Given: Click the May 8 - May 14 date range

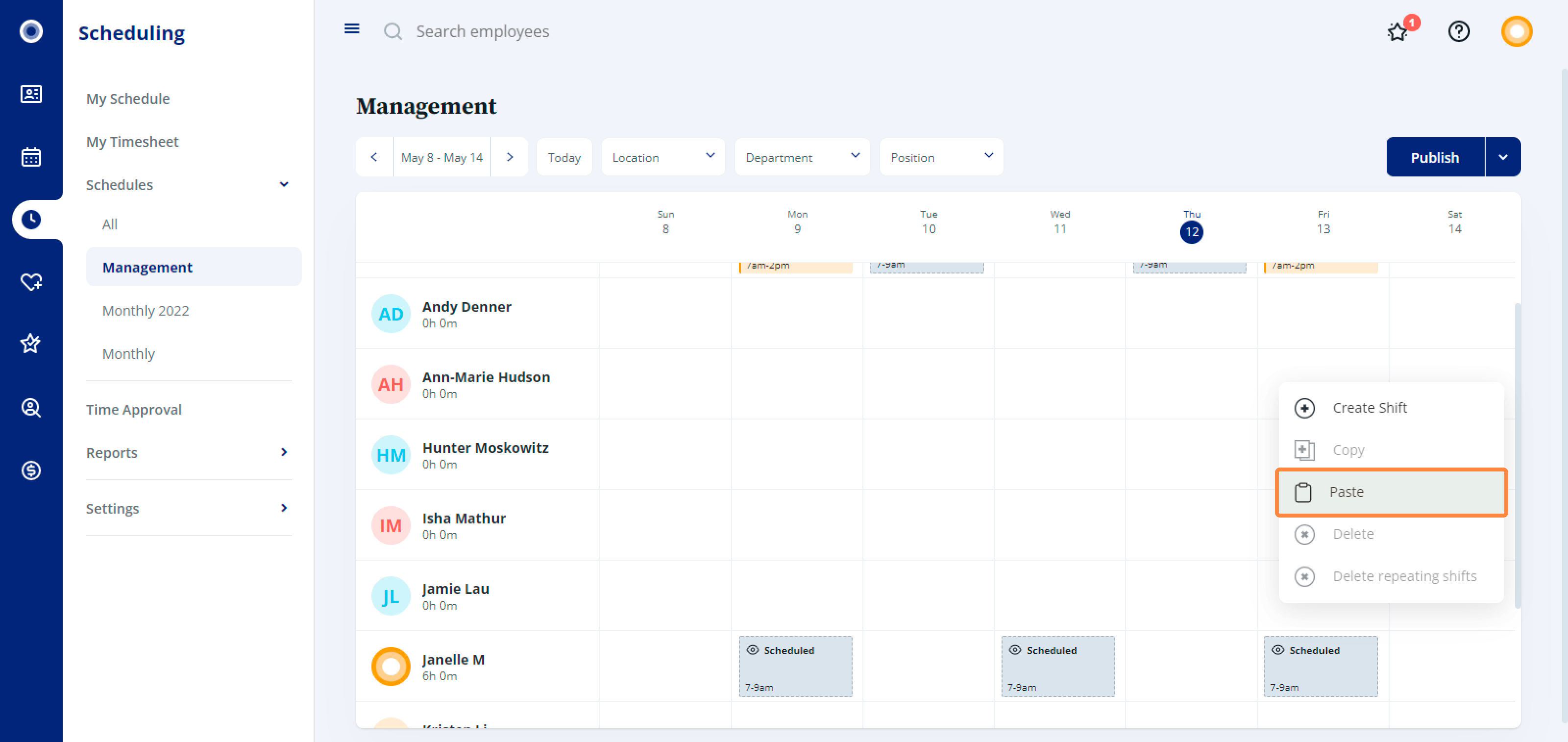Looking at the screenshot, I should (x=442, y=157).
